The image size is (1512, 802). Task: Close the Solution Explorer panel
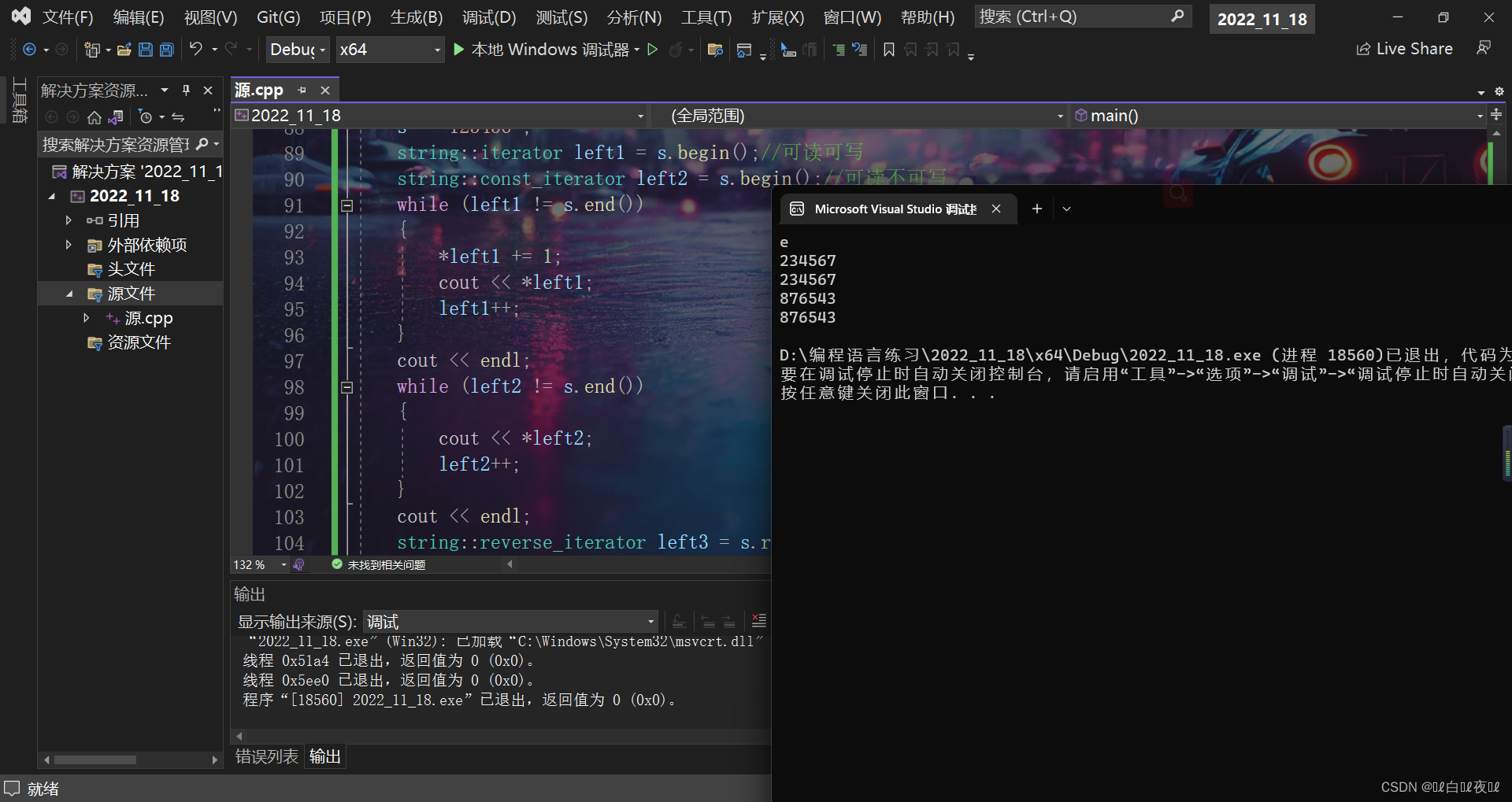click(x=208, y=91)
